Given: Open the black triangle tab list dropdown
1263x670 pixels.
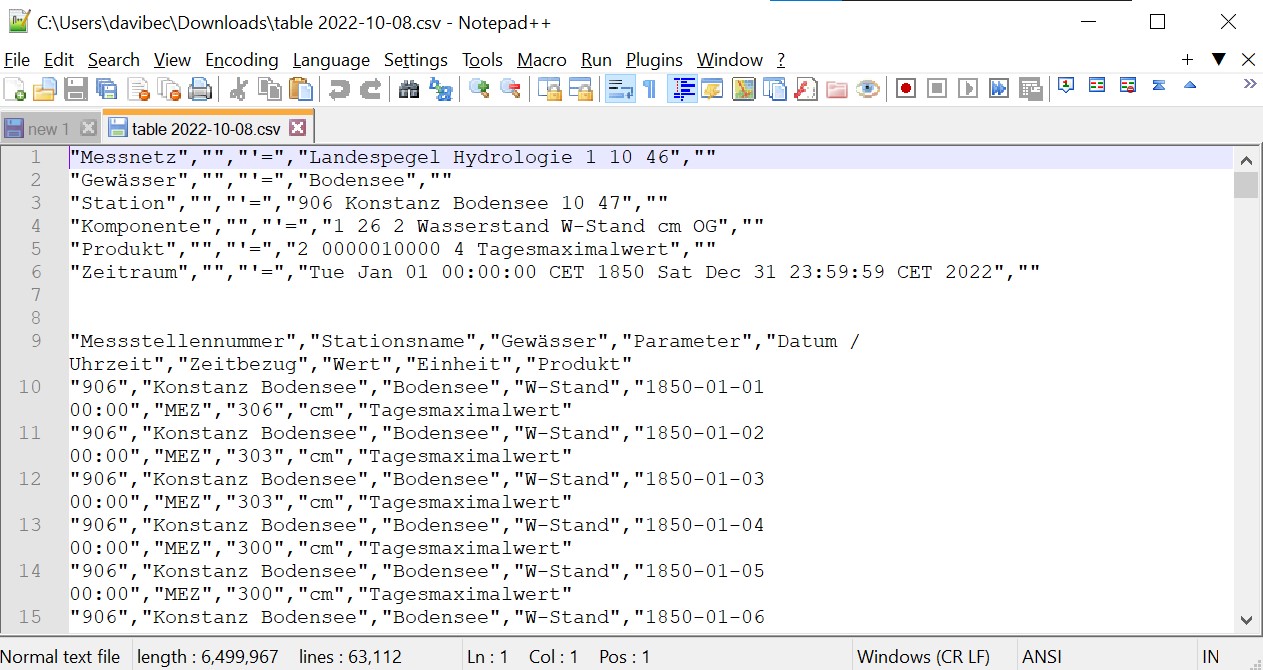Looking at the screenshot, I should (x=1218, y=60).
